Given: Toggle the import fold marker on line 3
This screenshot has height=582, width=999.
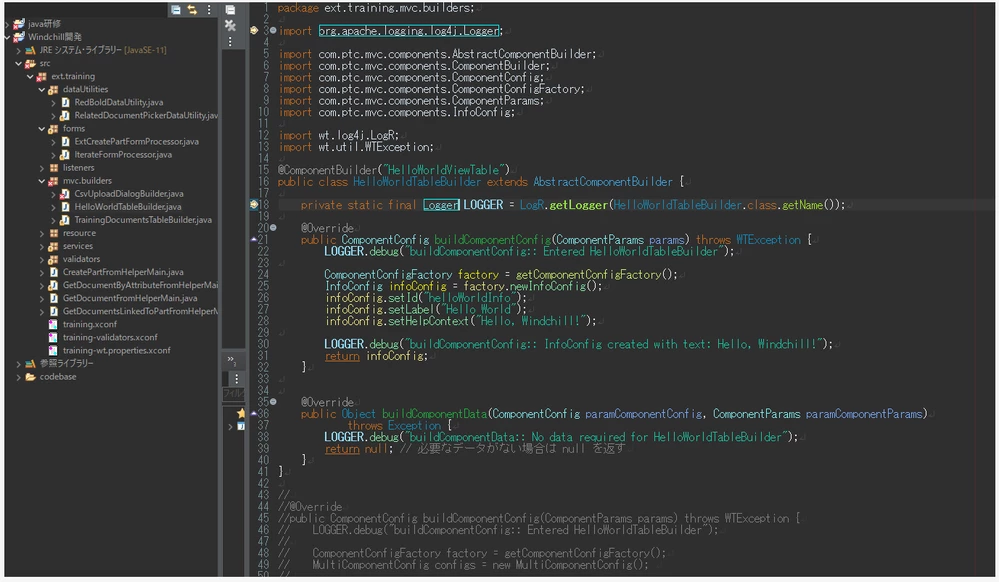Looking at the screenshot, I should pos(273,30).
